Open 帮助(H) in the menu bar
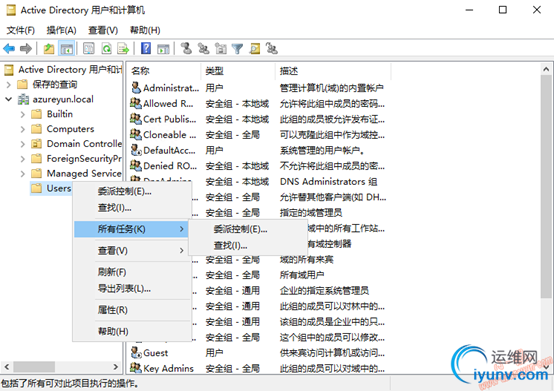 pyautogui.click(x=145, y=30)
